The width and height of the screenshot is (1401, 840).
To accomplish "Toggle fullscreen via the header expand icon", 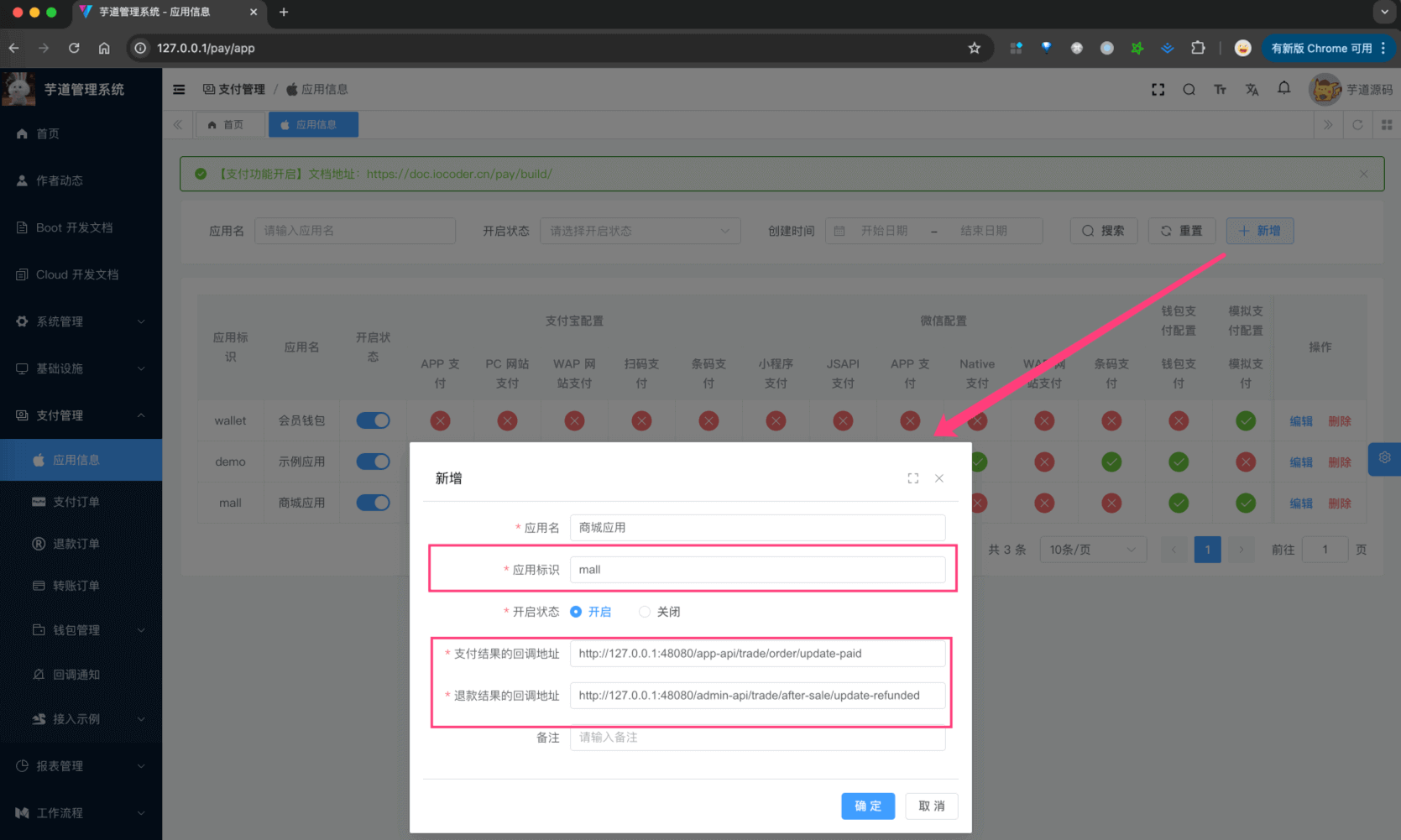I will 1158,89.
